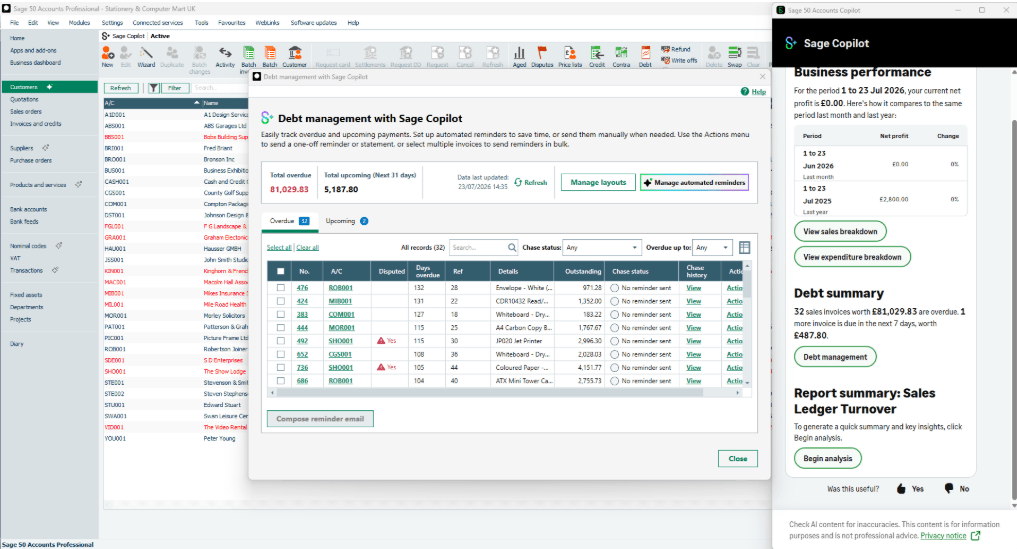Click Begin analysis button in Copilot
The height and width of the screenshot is (549, 1017).
pos(828,458)
